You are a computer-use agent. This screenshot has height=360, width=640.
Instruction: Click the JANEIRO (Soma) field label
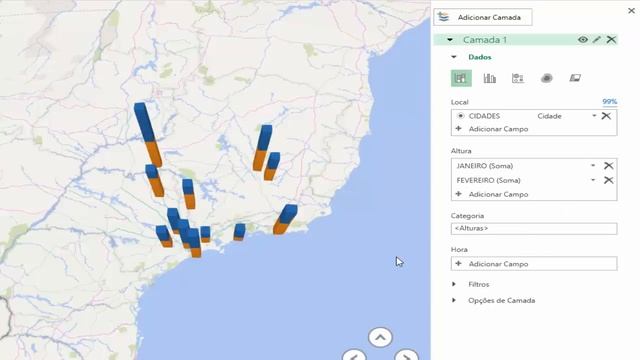(484, 166)
